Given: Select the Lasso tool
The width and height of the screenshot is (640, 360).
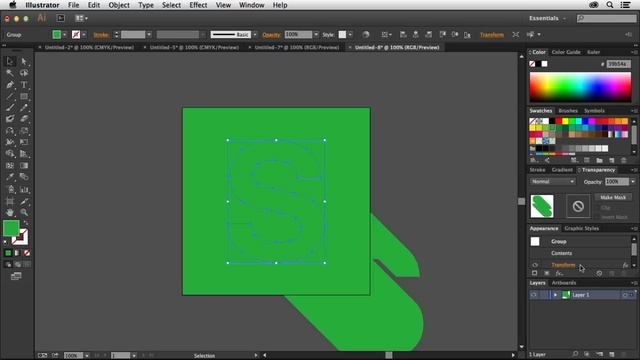Looking at the screenshot, I should click(24, 73).
